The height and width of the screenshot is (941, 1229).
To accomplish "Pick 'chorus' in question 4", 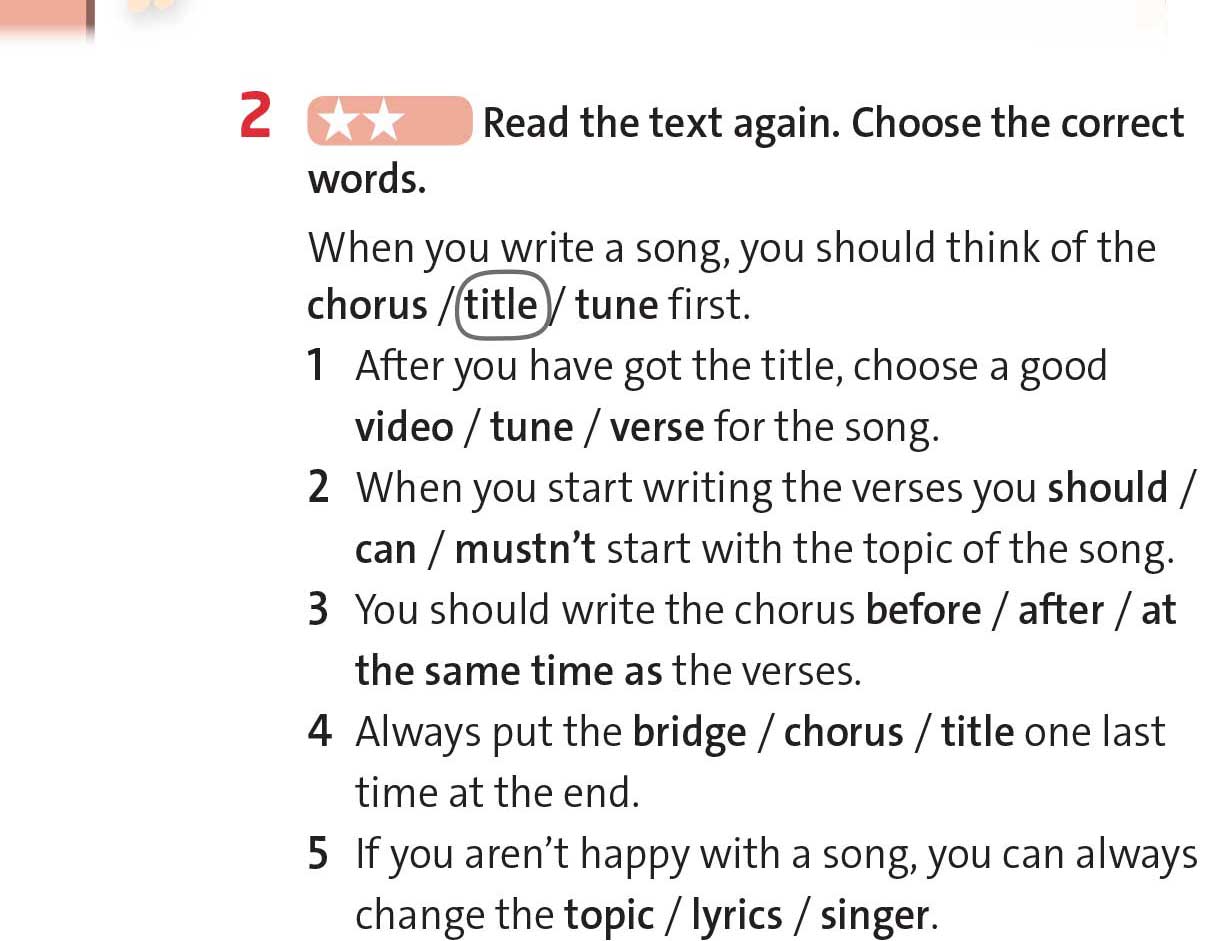I will (x=843, y=733).
